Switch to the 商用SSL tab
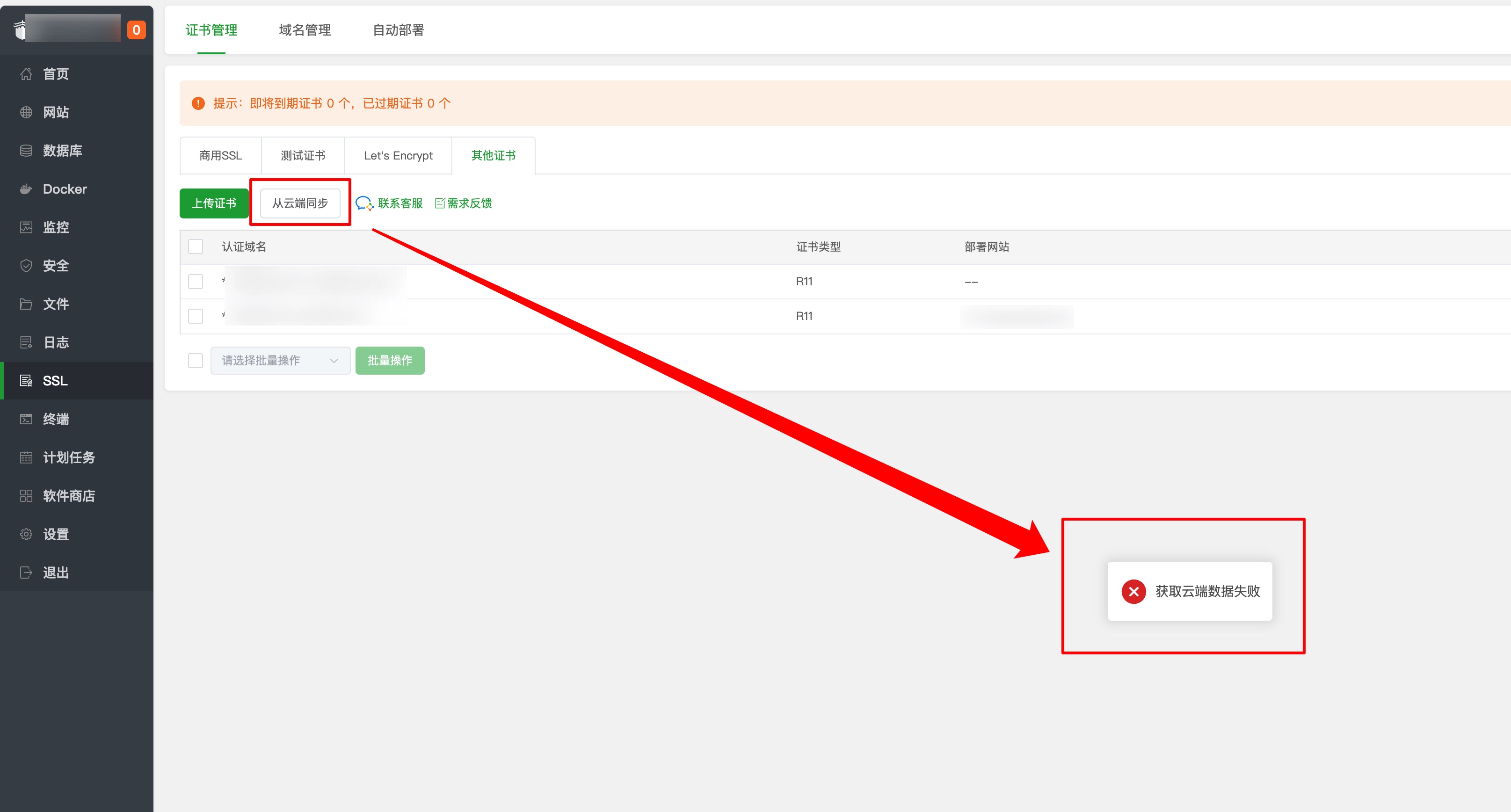The width and height of the screenshot is (1511, 812). click(x=220, y=155)
